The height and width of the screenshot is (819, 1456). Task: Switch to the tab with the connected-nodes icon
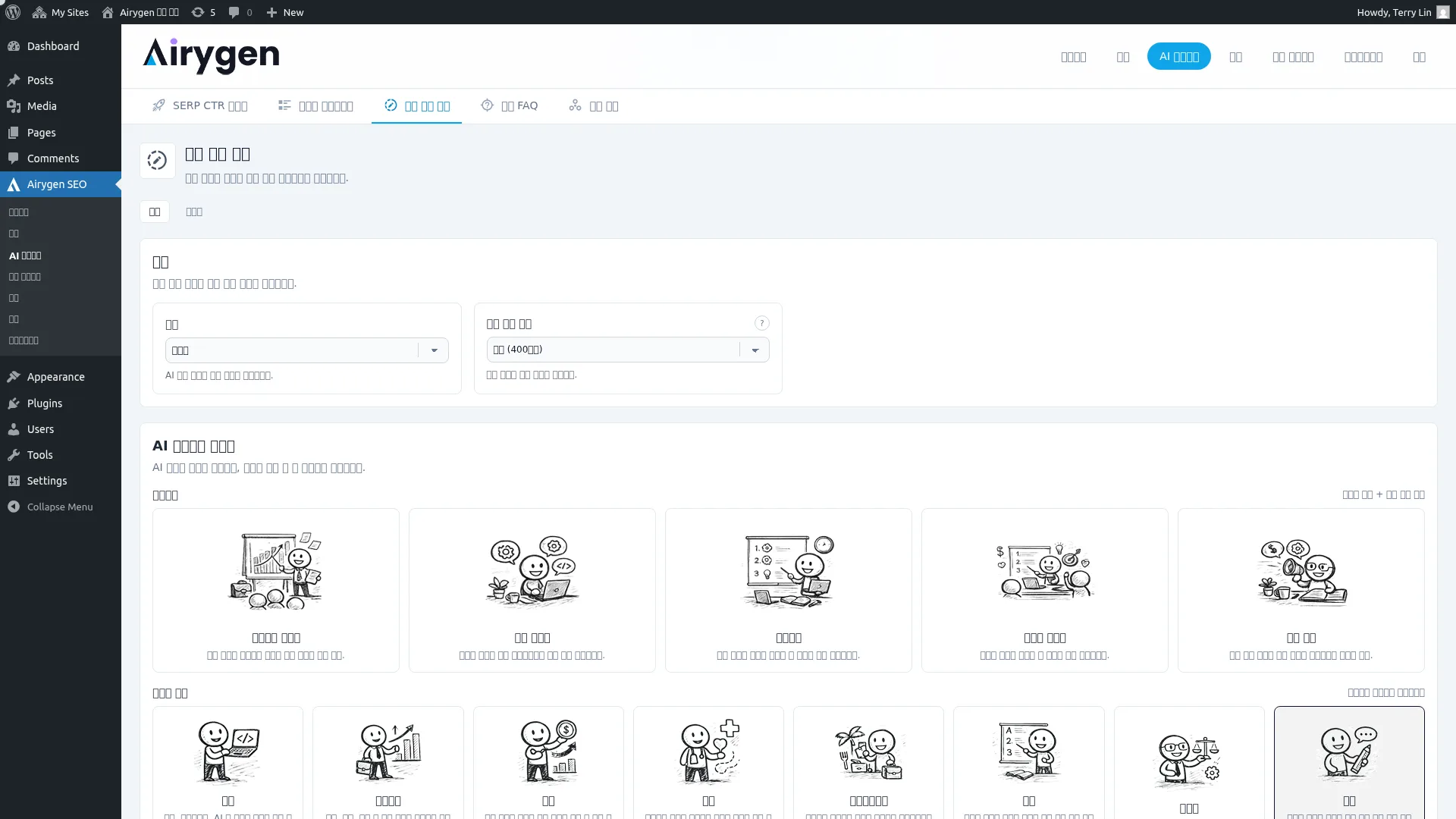(593, 105)
